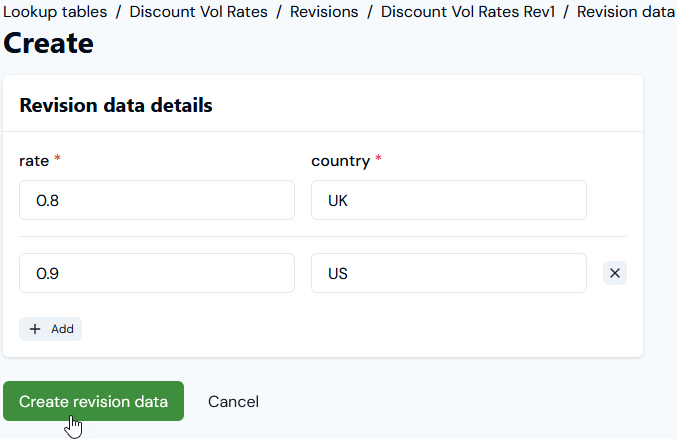
Task: Cancel the revision data creation
Action: (233, 401)
